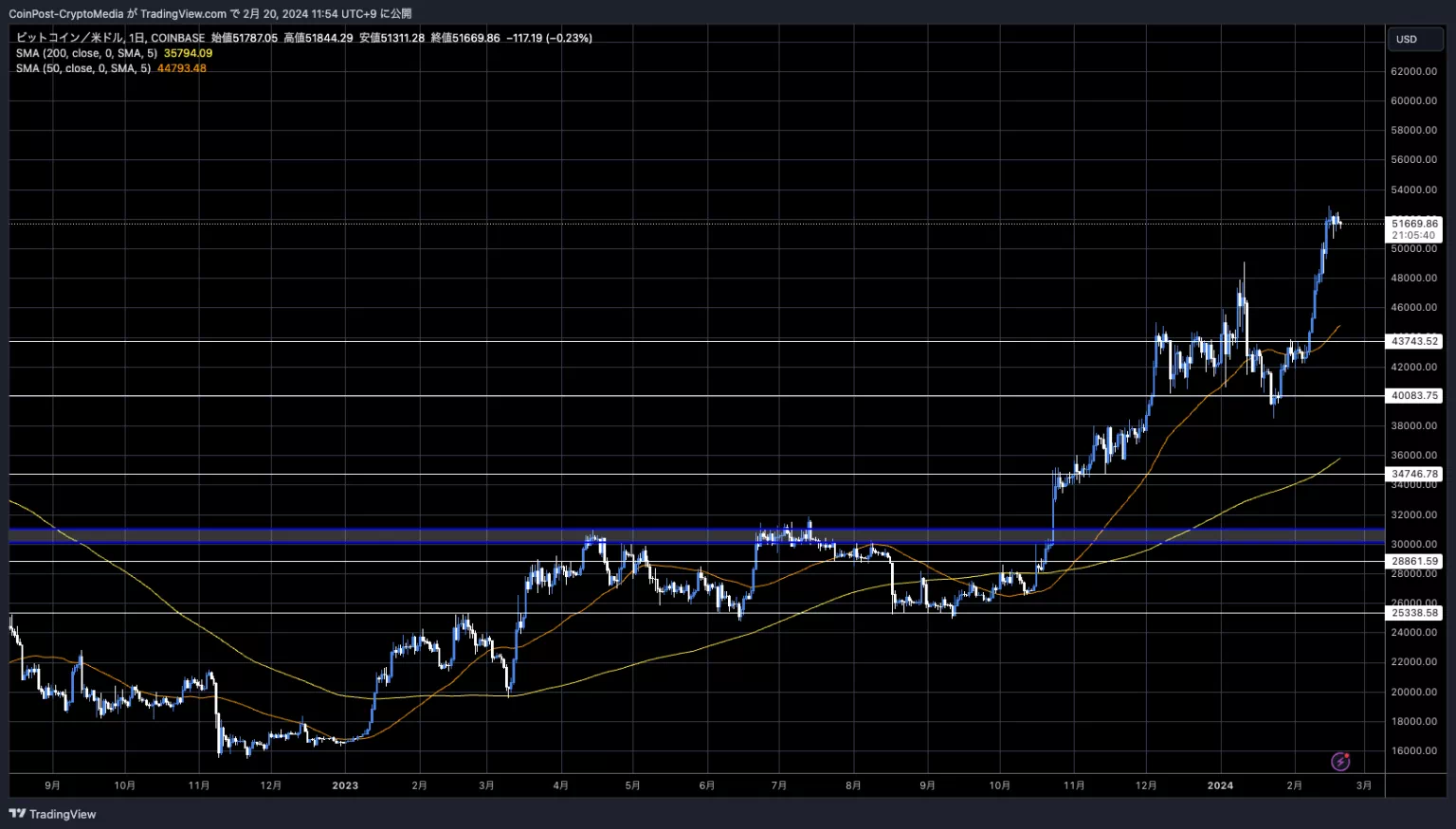Click the pink lightning bolt icon
This screenshot has height=829, width=1456.
1340,761
